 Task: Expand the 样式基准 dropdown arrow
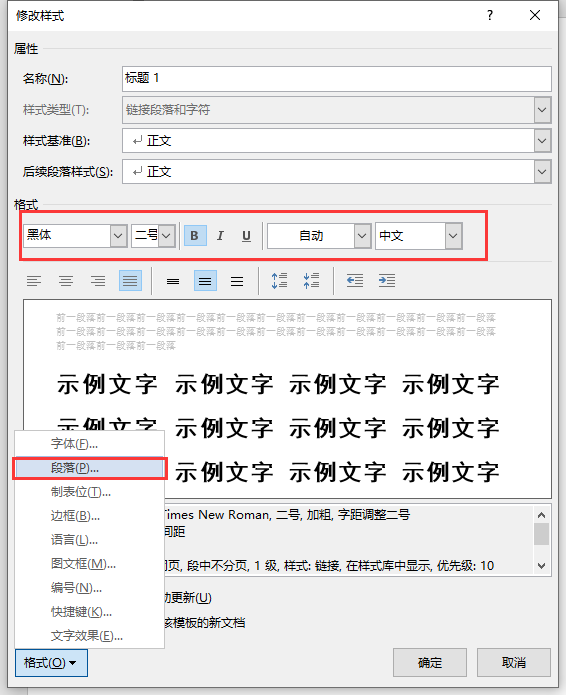[542, 141]
